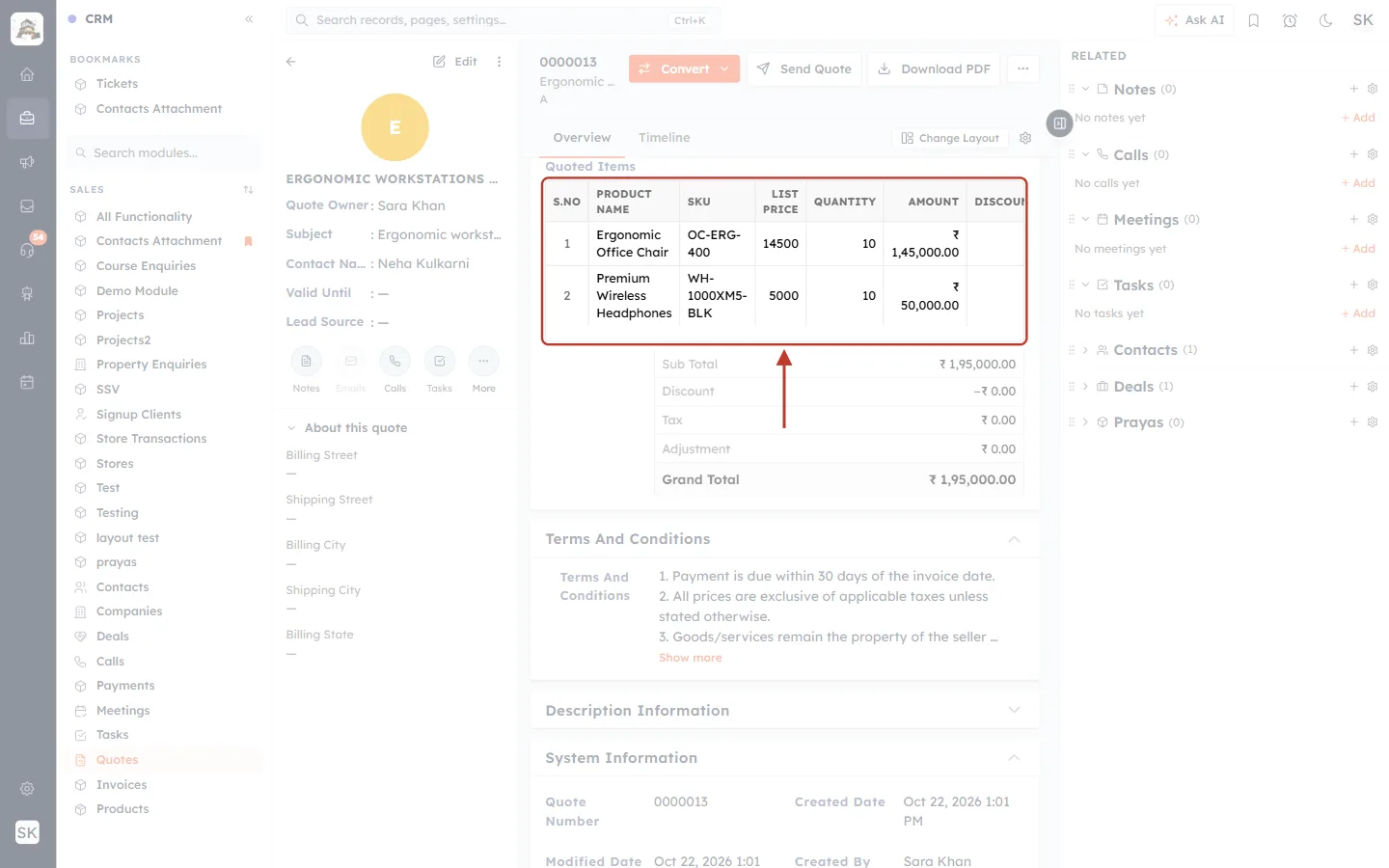1389x868 pixels.
Task: Open the kebab menu next to Edit
Action: point(499,62)
